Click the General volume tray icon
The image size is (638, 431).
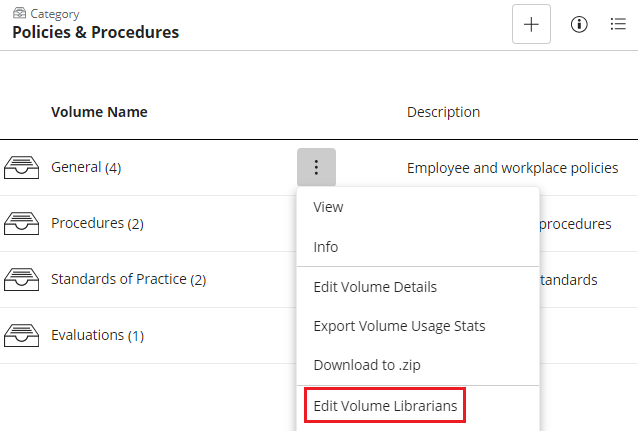tap(22, 167)
